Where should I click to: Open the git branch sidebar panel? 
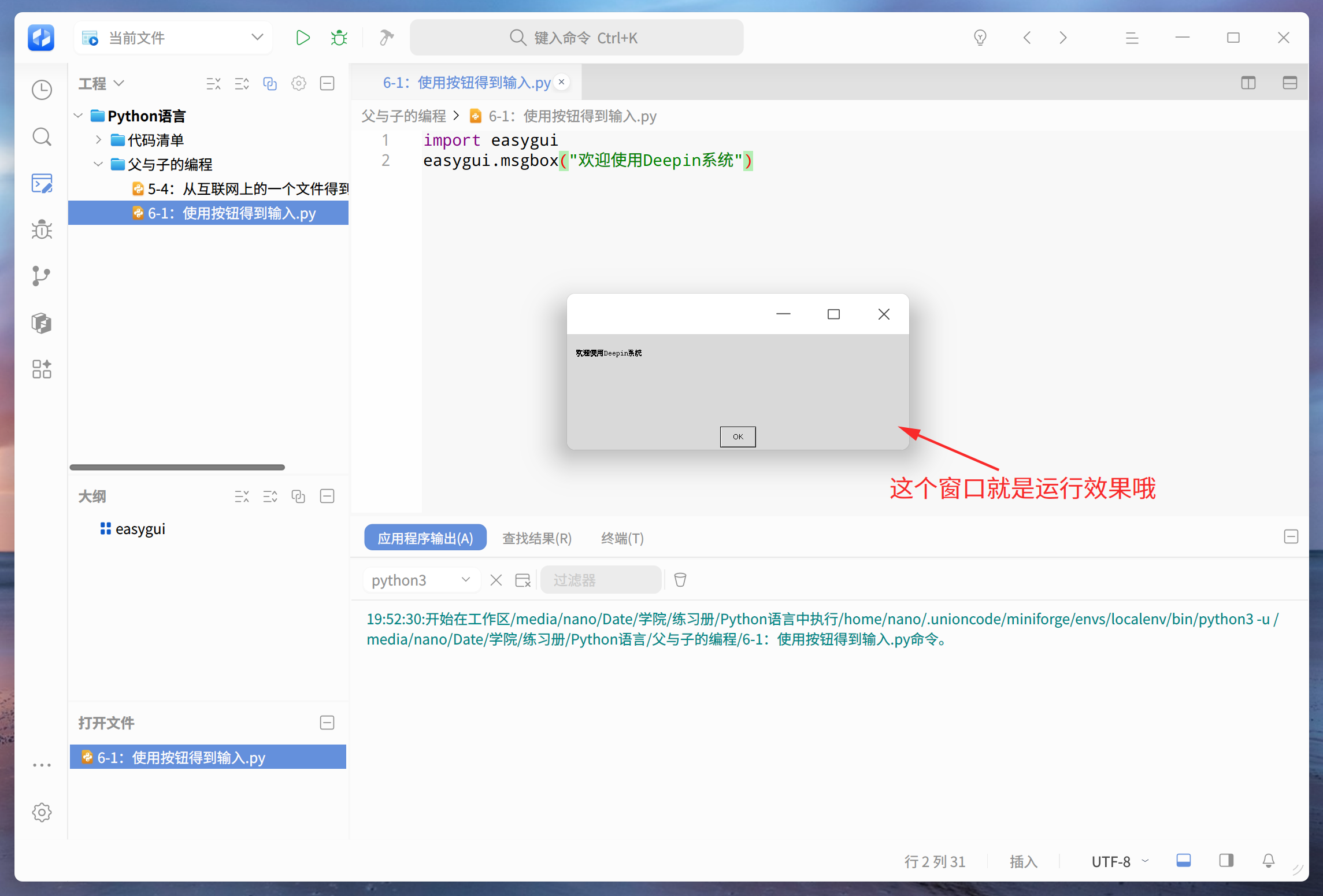pos(42,276)
